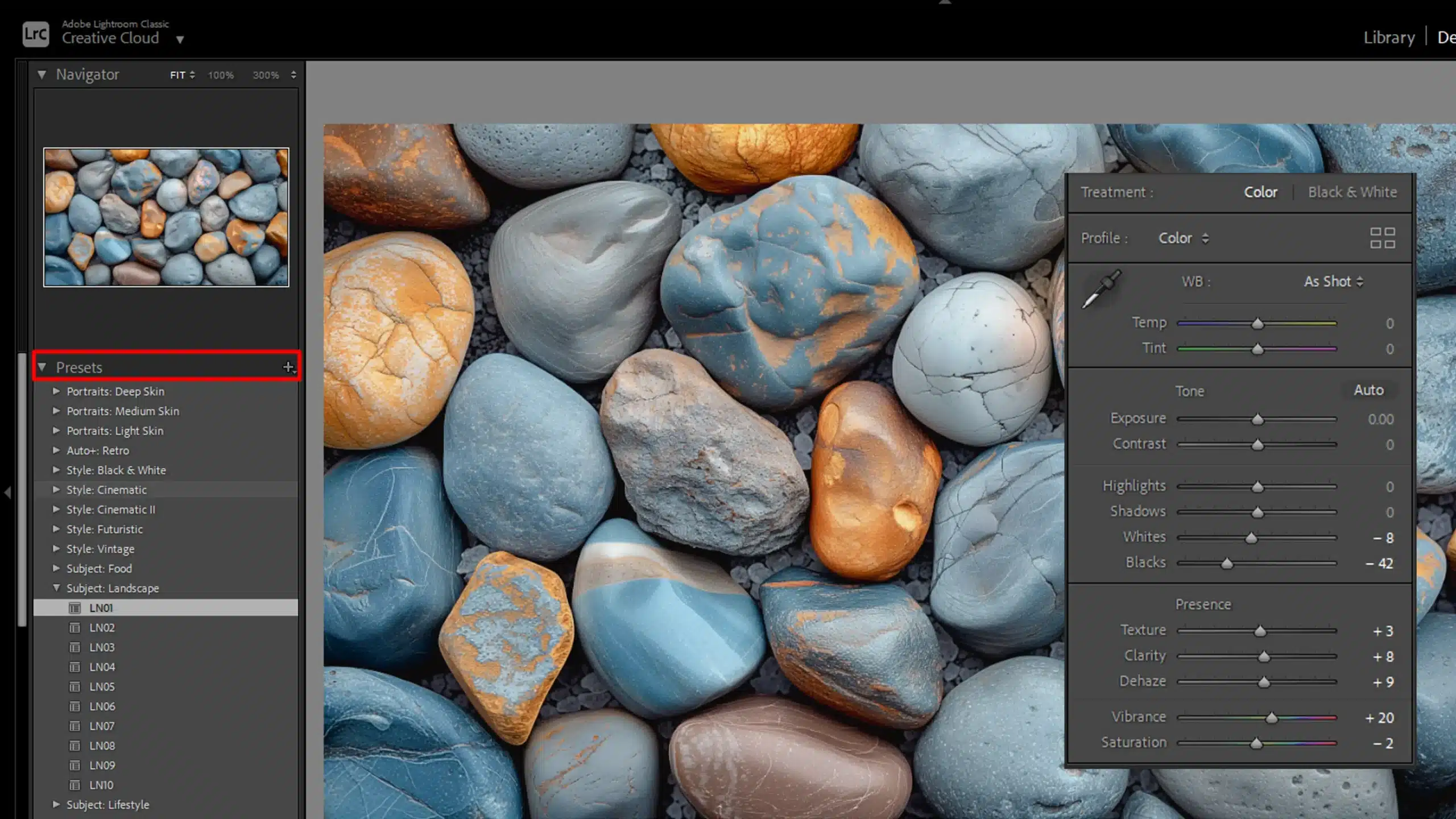Viewport: 1456px width, 819px height.
Task: Click the Texture slider handle
Action: coord(1260,631)
